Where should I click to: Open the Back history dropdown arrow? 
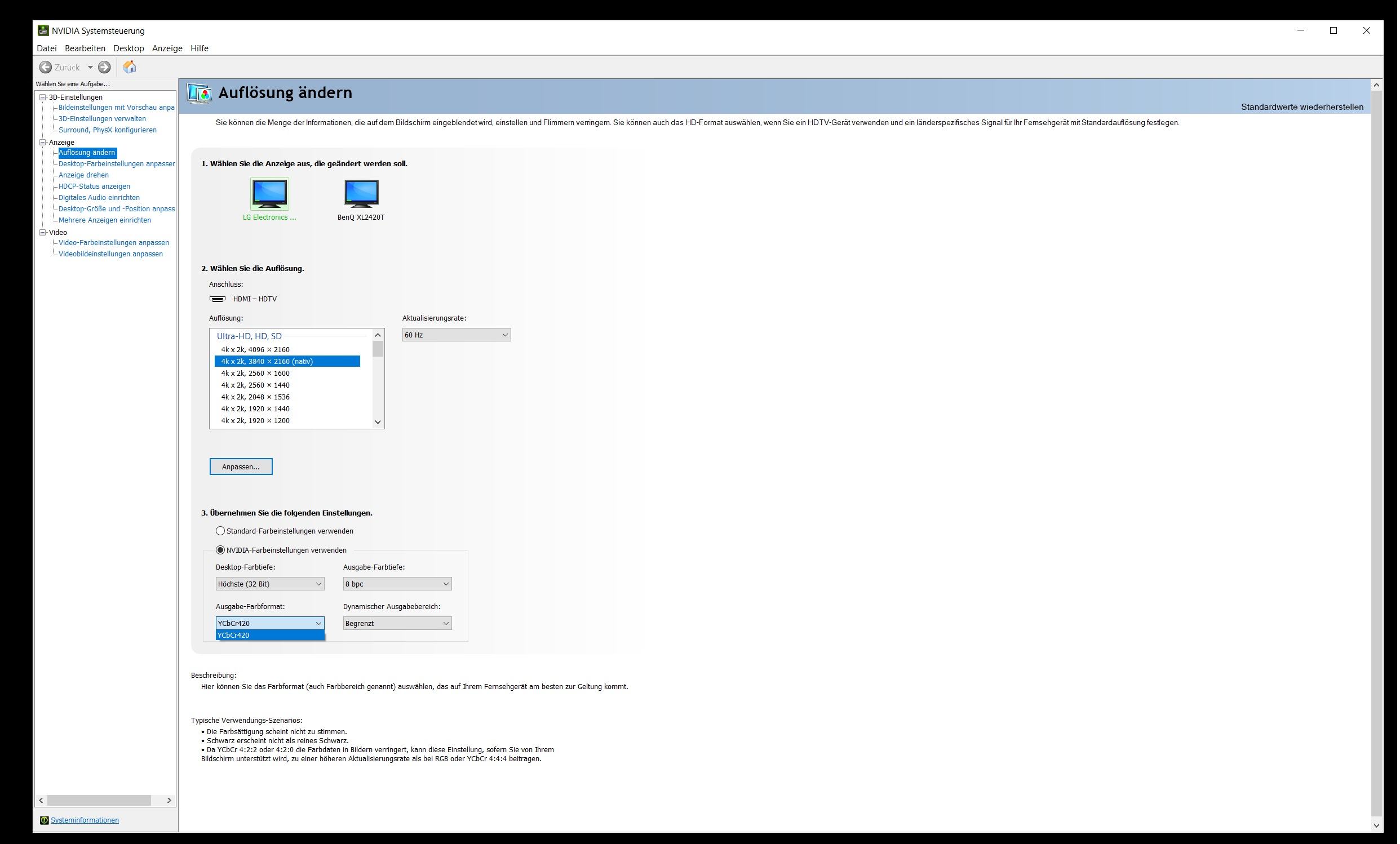90,67
